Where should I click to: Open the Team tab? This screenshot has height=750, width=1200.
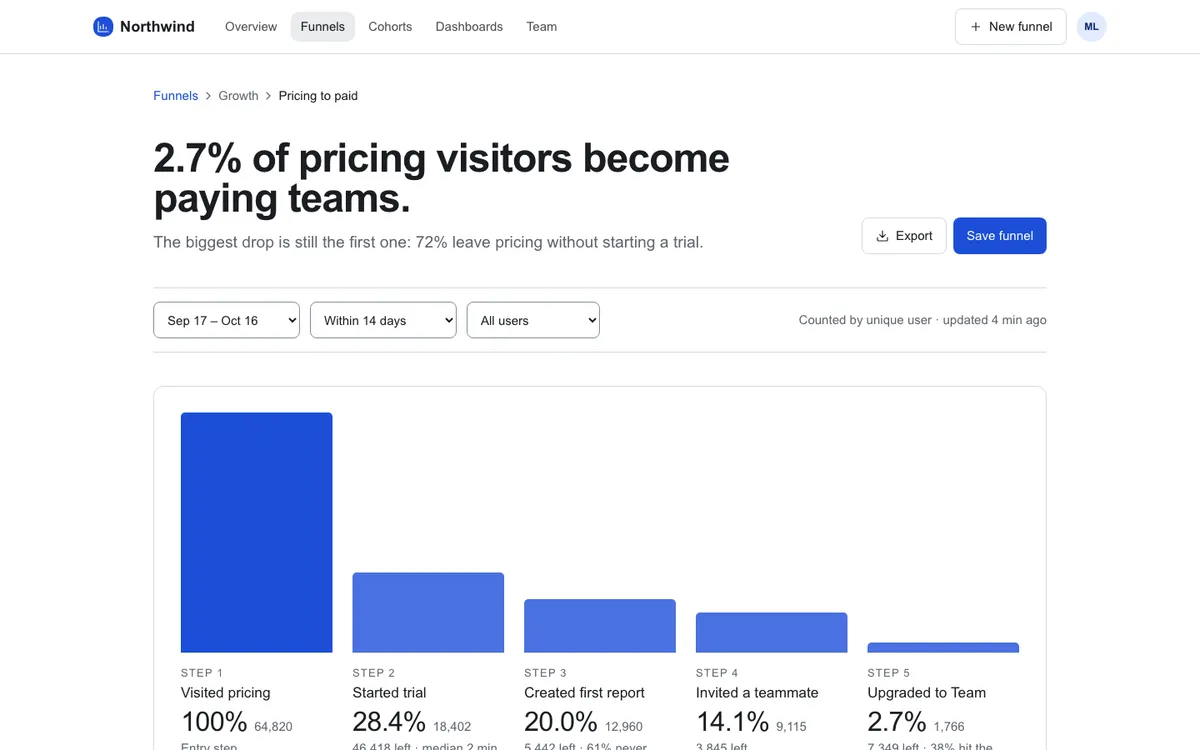pyautogui.click(x=542, y=27)
